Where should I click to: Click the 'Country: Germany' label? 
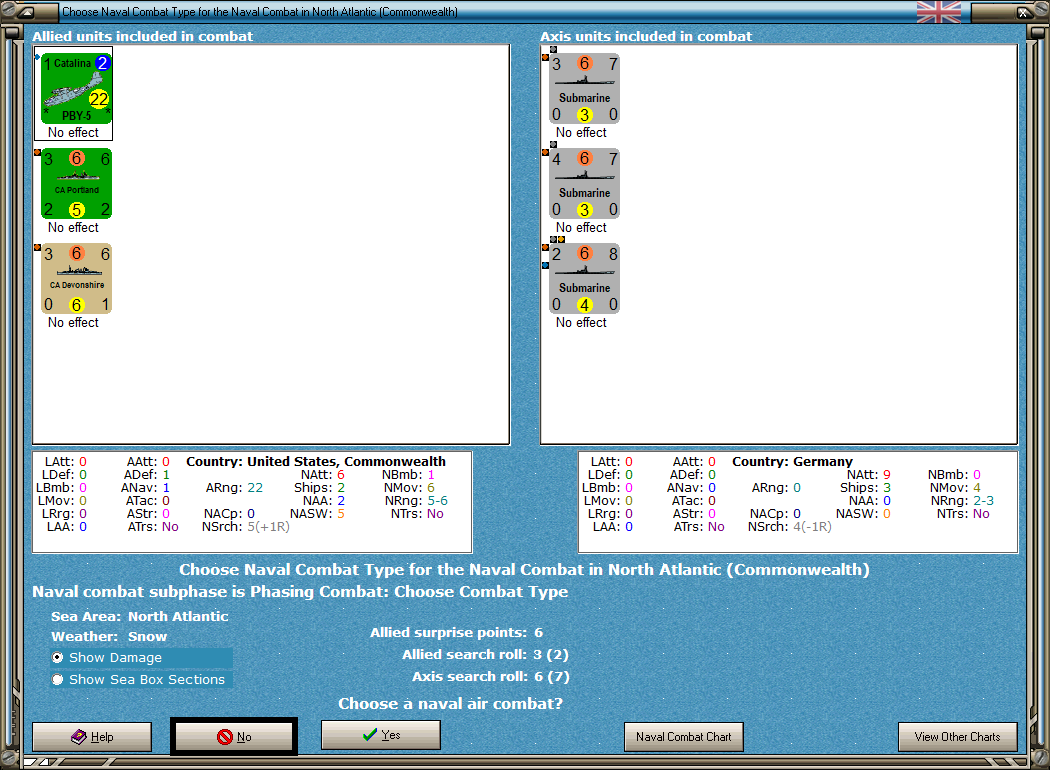click(x=792, y=461)
